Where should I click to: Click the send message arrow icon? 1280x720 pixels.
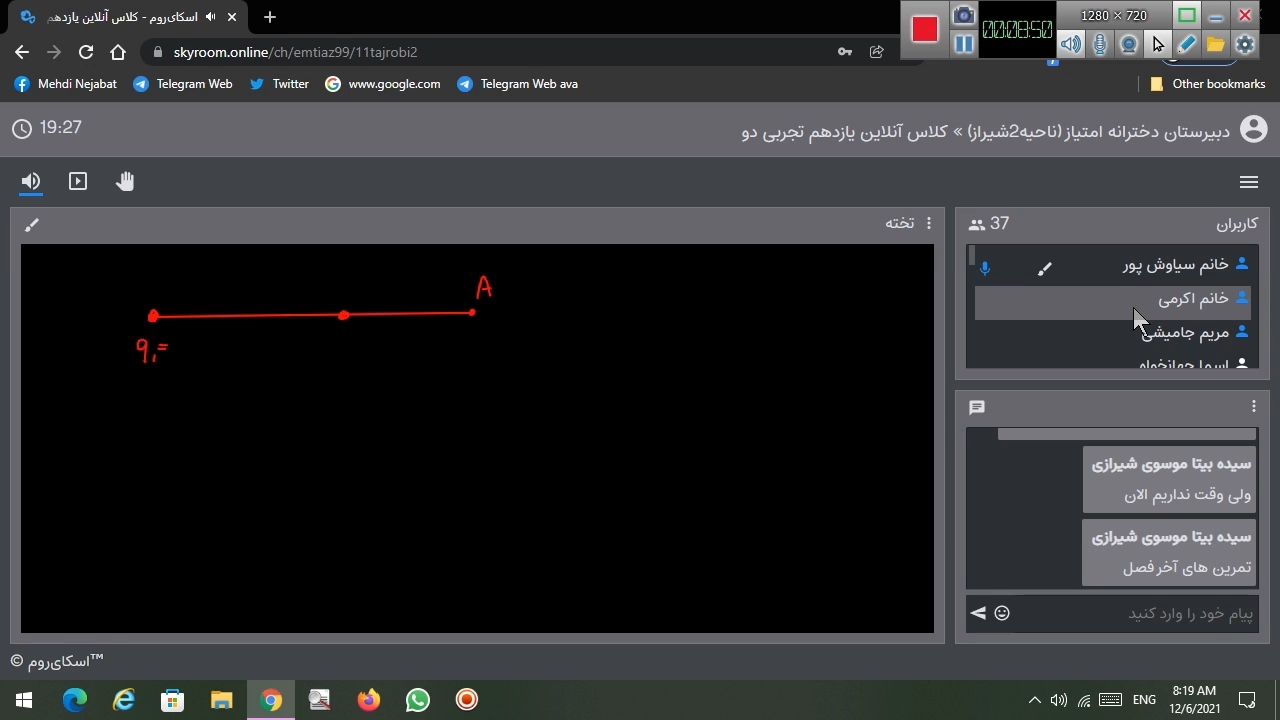[x=978, y=613]
